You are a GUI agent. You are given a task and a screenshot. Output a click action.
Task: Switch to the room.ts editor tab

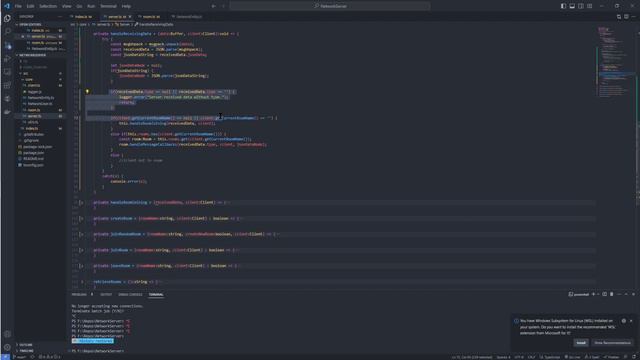tap(151, 17)
